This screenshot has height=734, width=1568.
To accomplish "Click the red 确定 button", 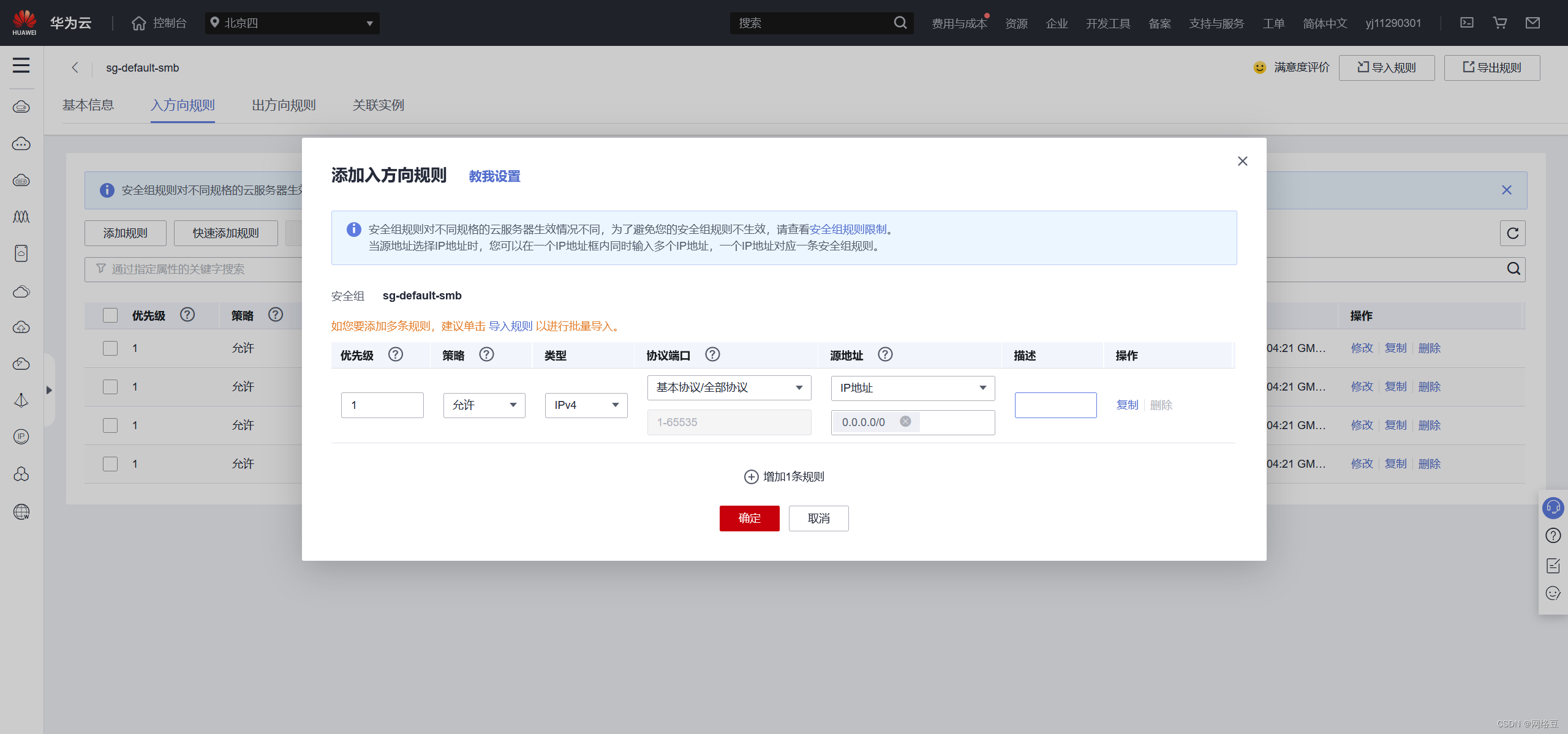I will (749, 519).
